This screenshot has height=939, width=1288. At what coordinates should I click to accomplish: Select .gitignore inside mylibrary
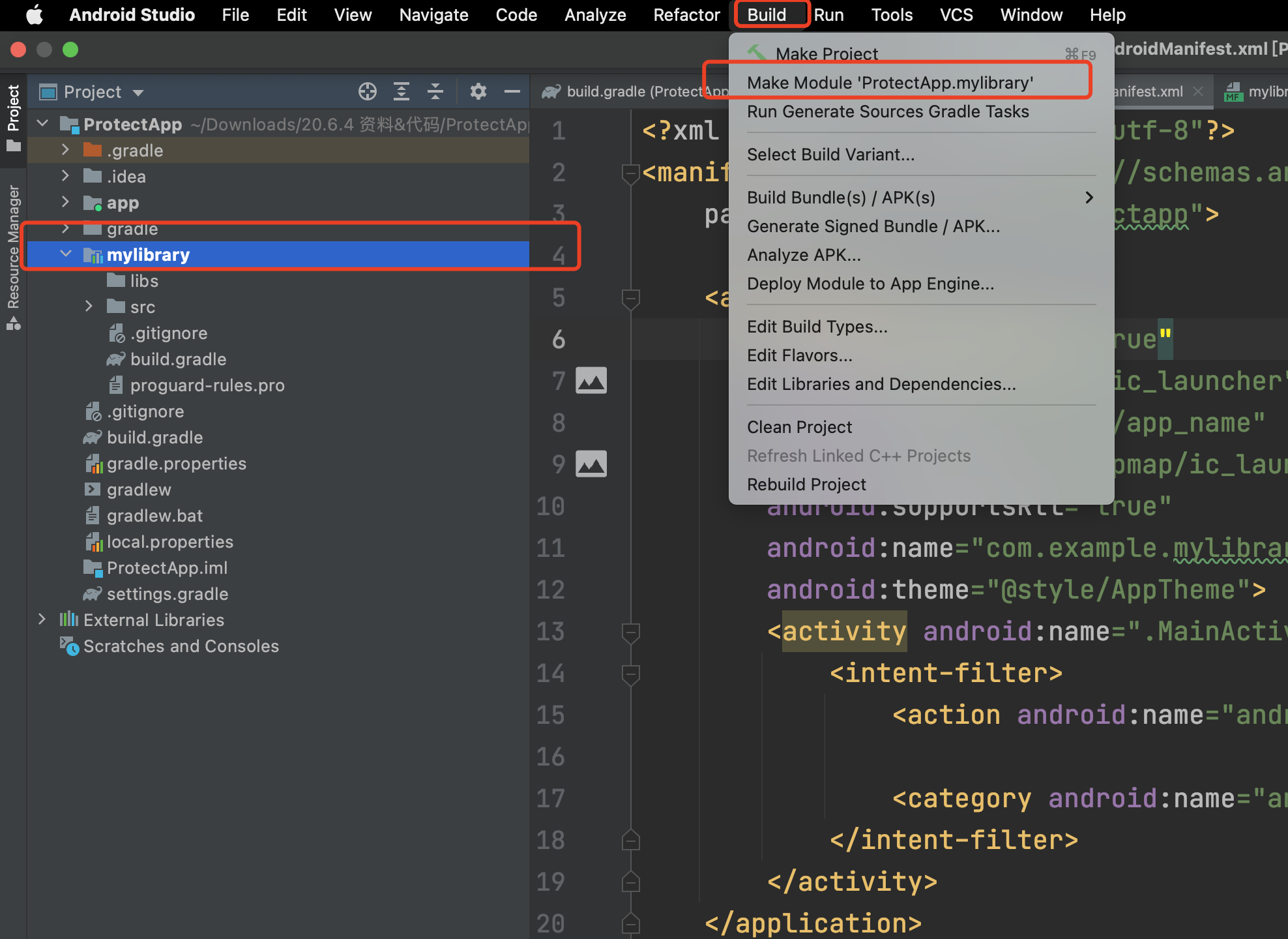(x=168, y=333)
